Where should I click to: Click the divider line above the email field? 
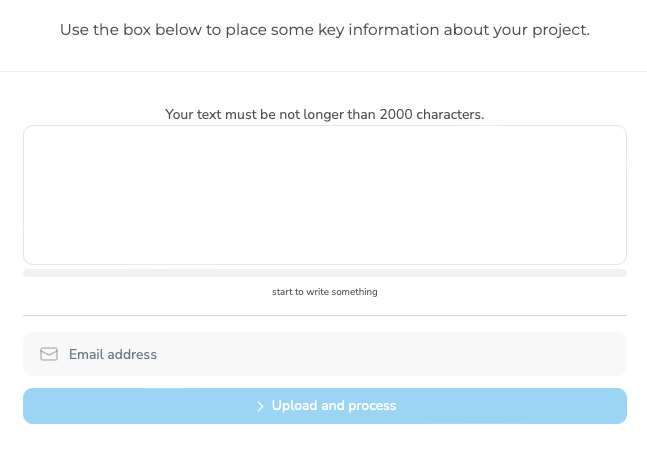(325, 316)
